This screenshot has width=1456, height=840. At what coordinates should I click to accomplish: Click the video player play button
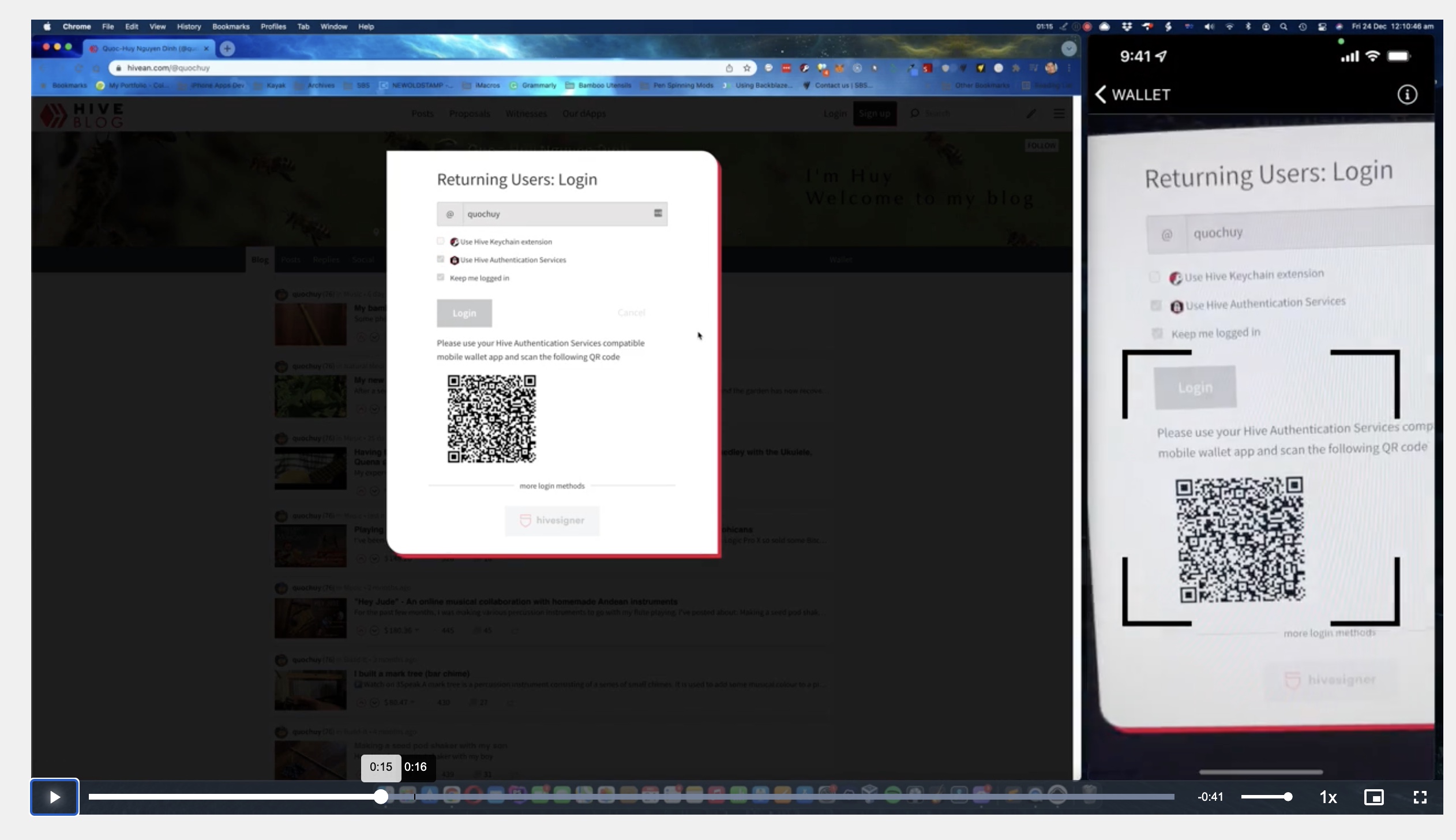54,797
